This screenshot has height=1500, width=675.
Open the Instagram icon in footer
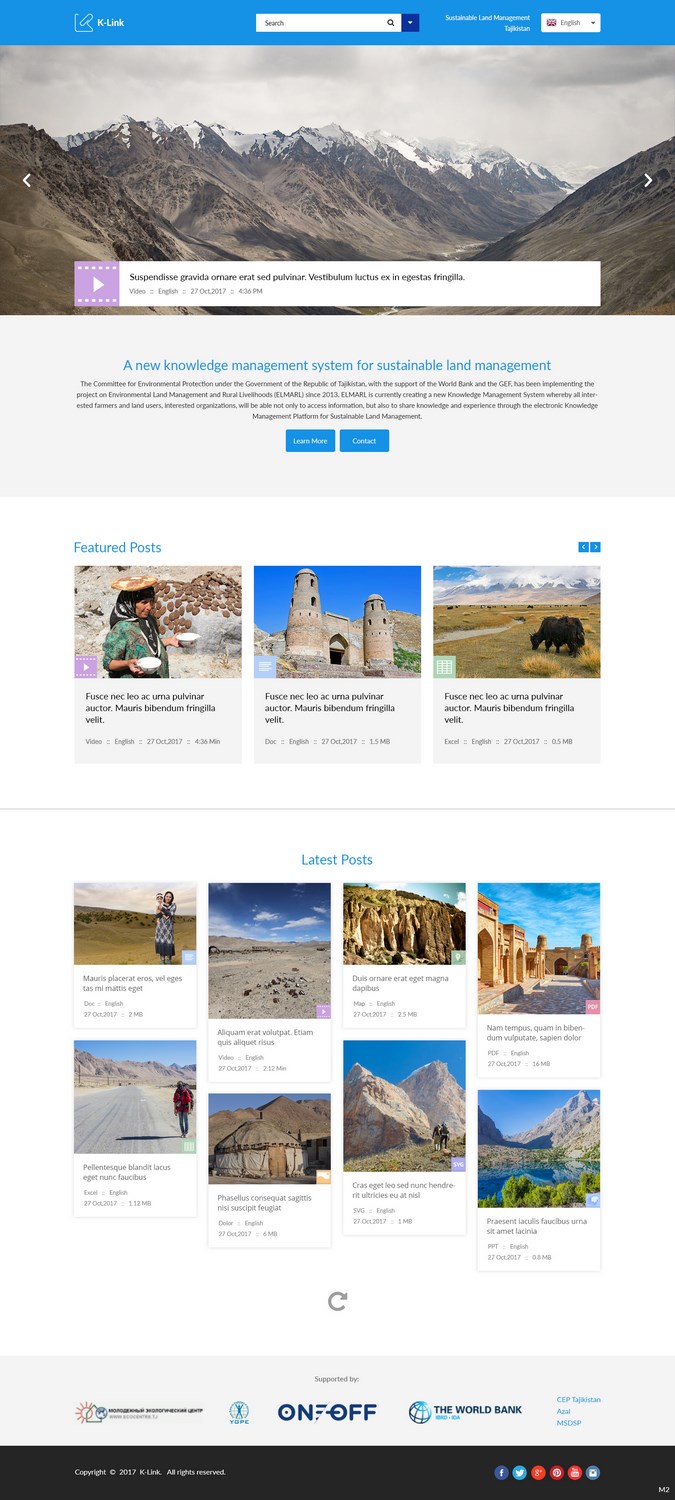coord(593,1472)
